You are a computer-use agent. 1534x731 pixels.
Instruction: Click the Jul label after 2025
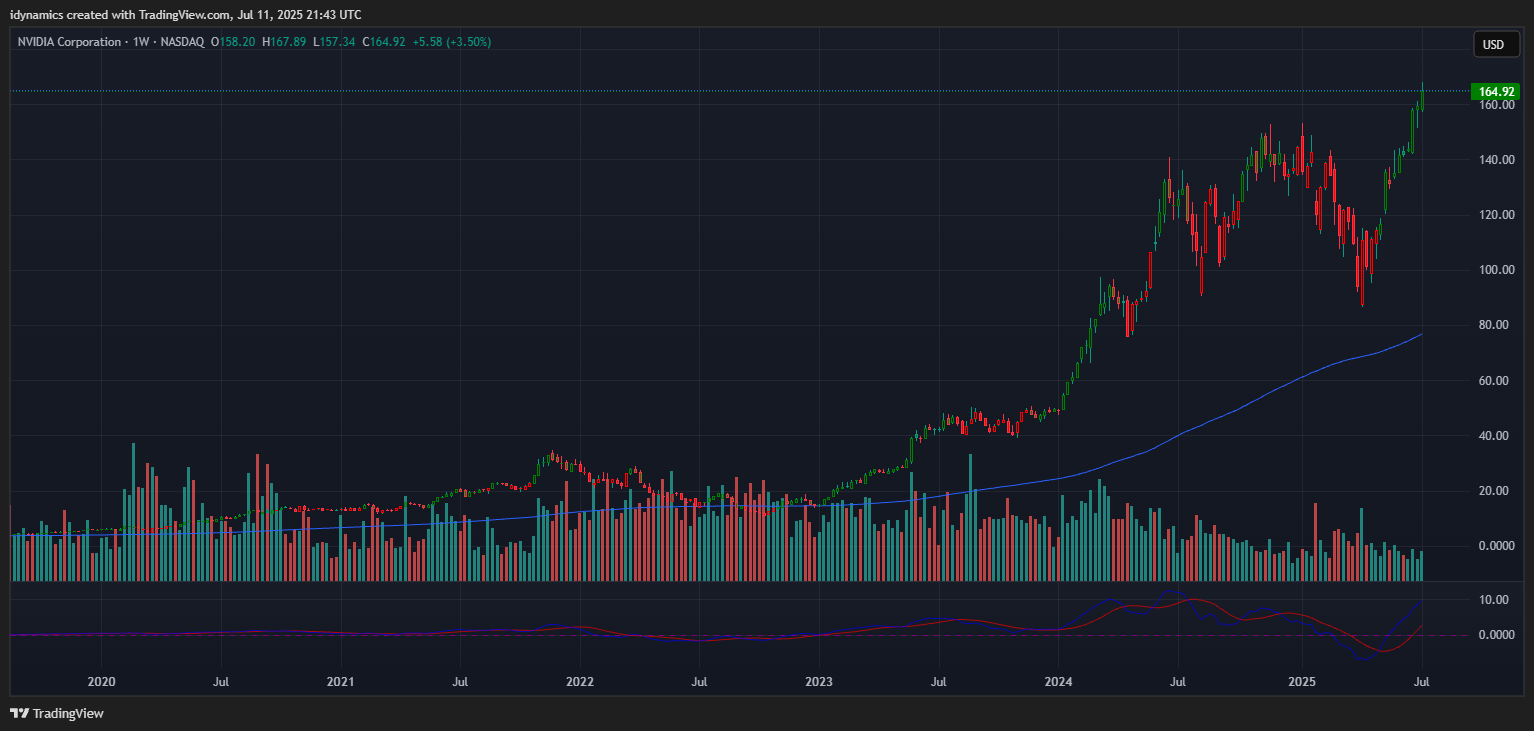[1421, 682]
